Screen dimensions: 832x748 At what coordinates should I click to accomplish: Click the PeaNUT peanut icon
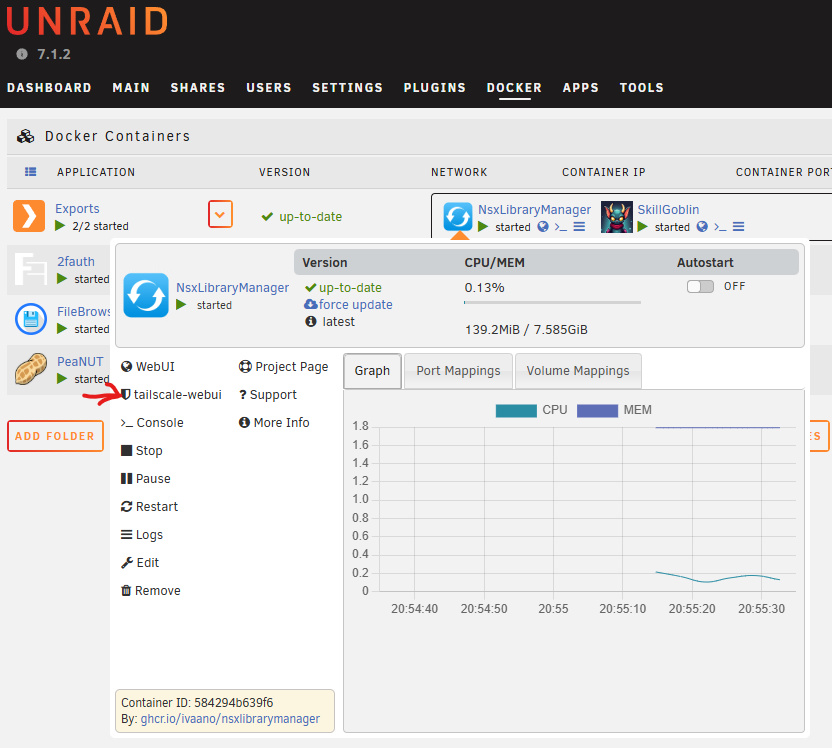coord(31,369)
